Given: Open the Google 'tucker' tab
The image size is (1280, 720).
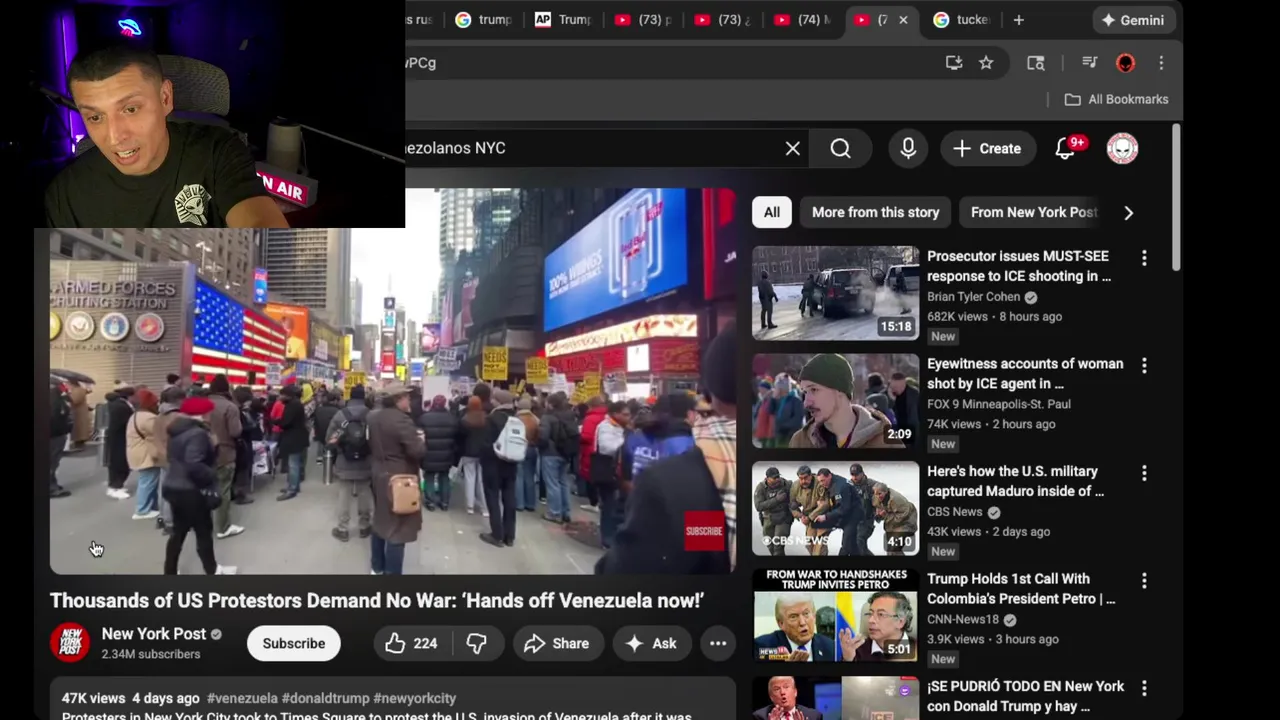Looking at the screenshot, I should [961, 20].
